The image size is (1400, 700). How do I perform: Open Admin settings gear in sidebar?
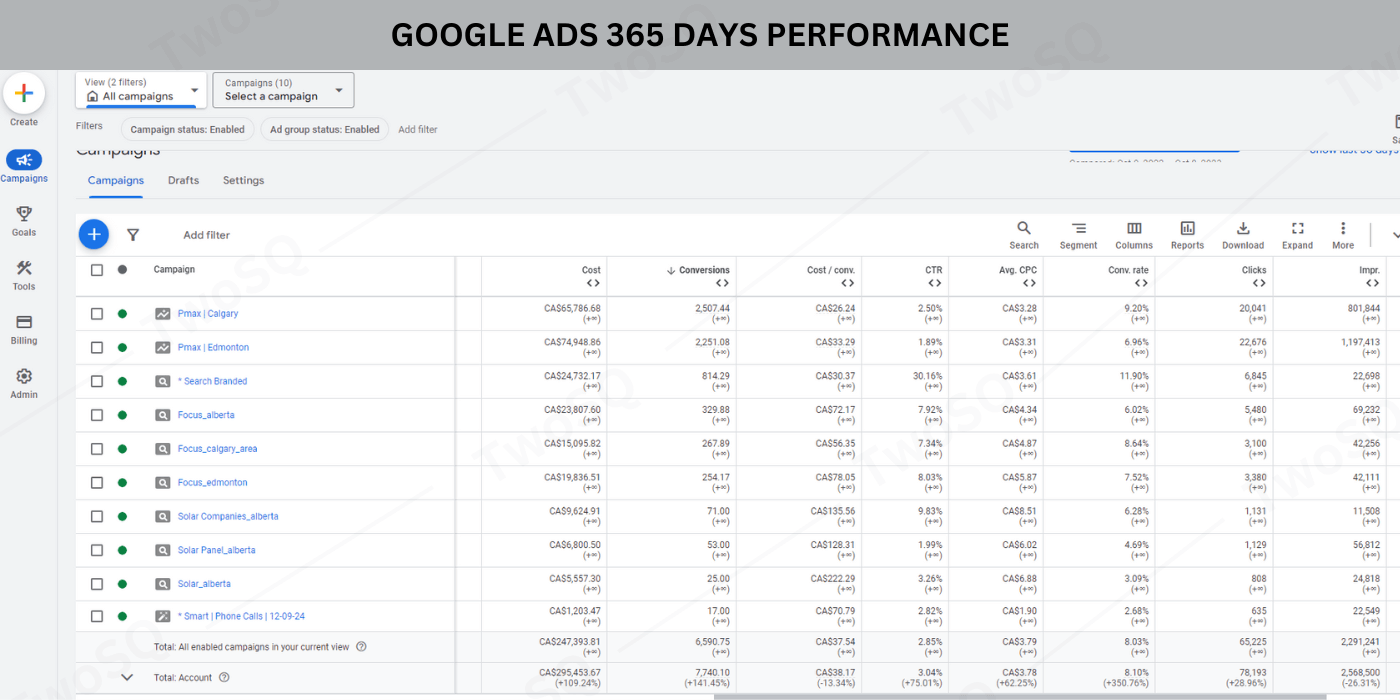tap(24, 382)
